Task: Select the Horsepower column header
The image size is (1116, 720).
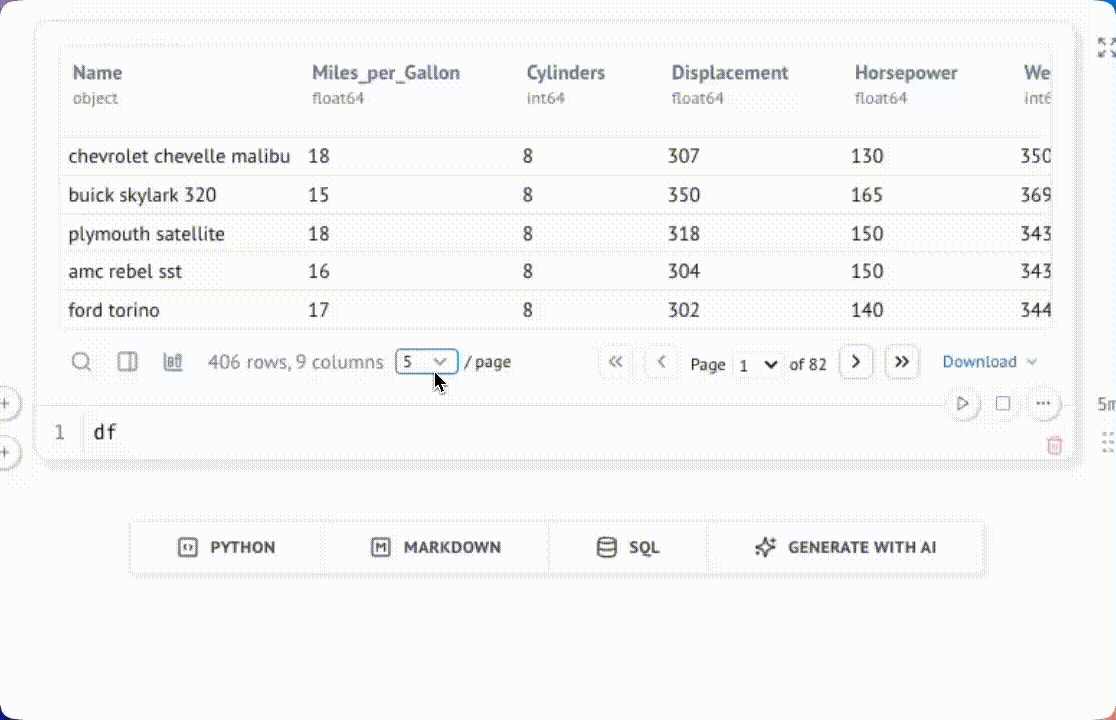Action: click(x=906, y=73)
